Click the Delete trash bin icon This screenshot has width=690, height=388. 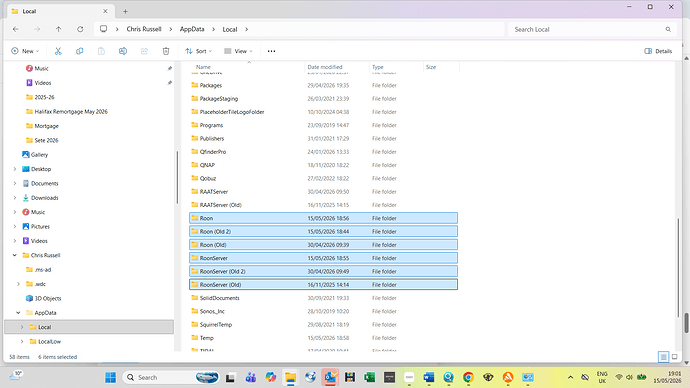[166, 51]
